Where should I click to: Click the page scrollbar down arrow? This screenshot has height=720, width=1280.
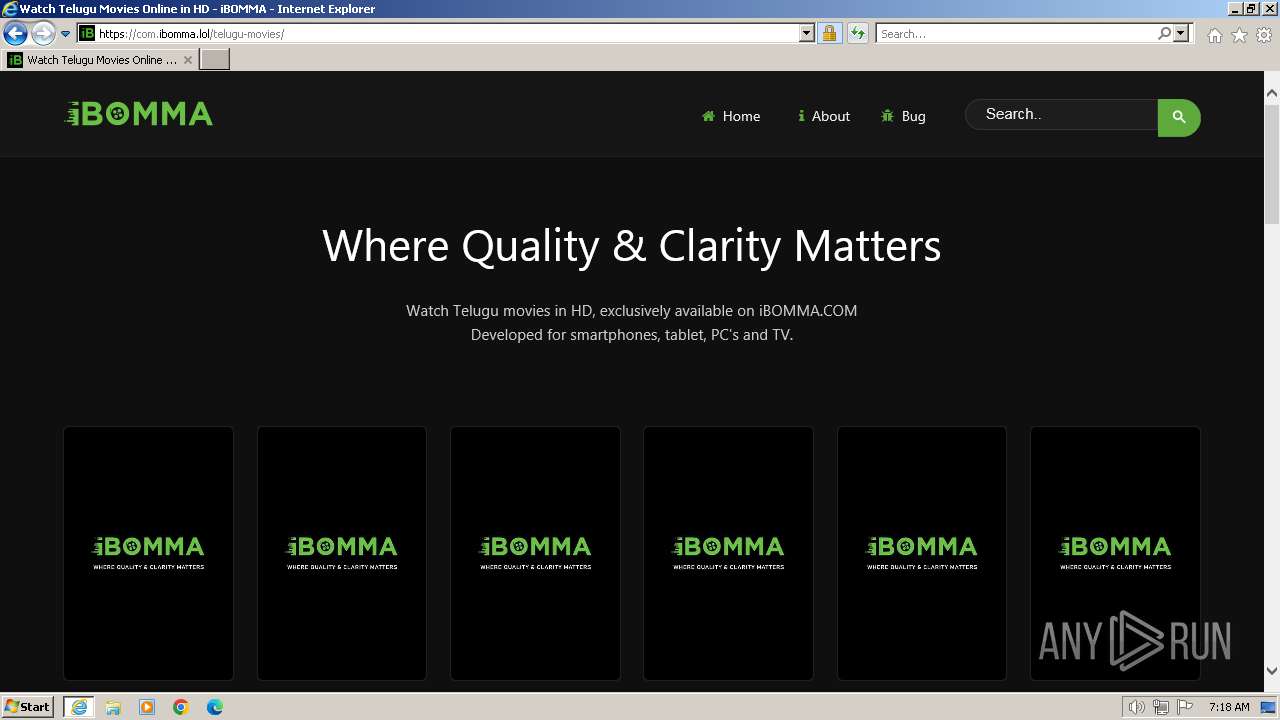(x=1272, y=671)
